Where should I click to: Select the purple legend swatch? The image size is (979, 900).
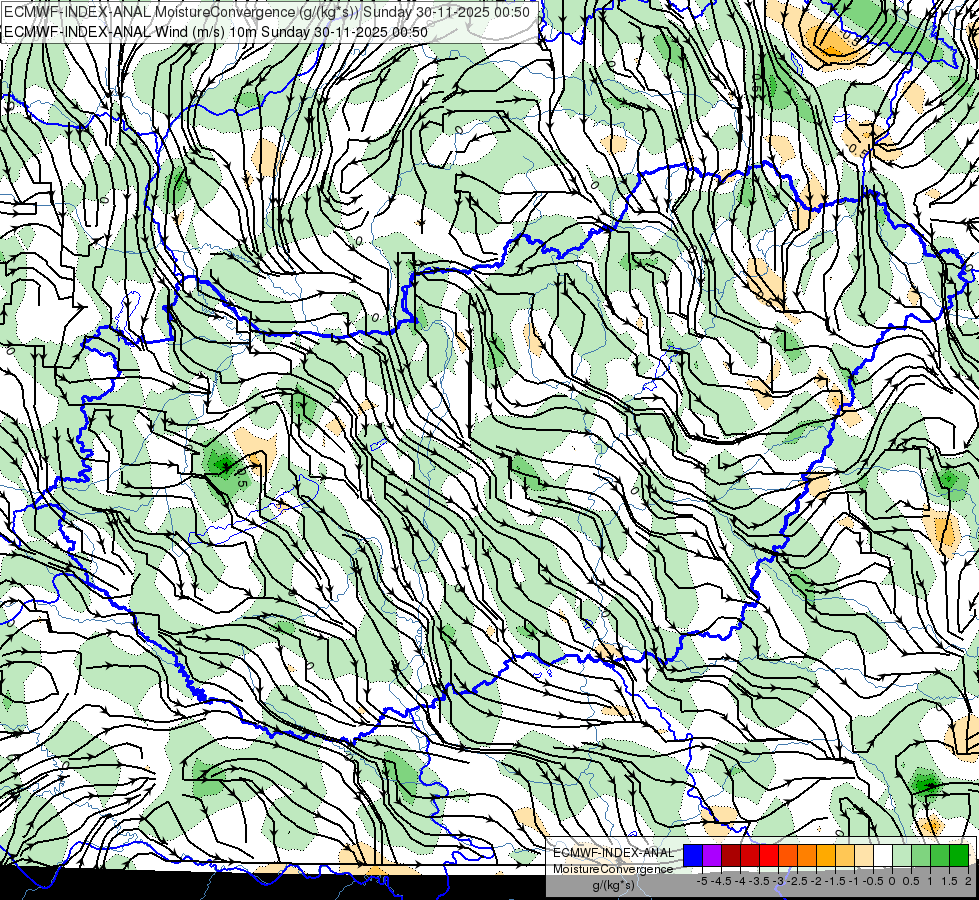(x=712, y=856)
